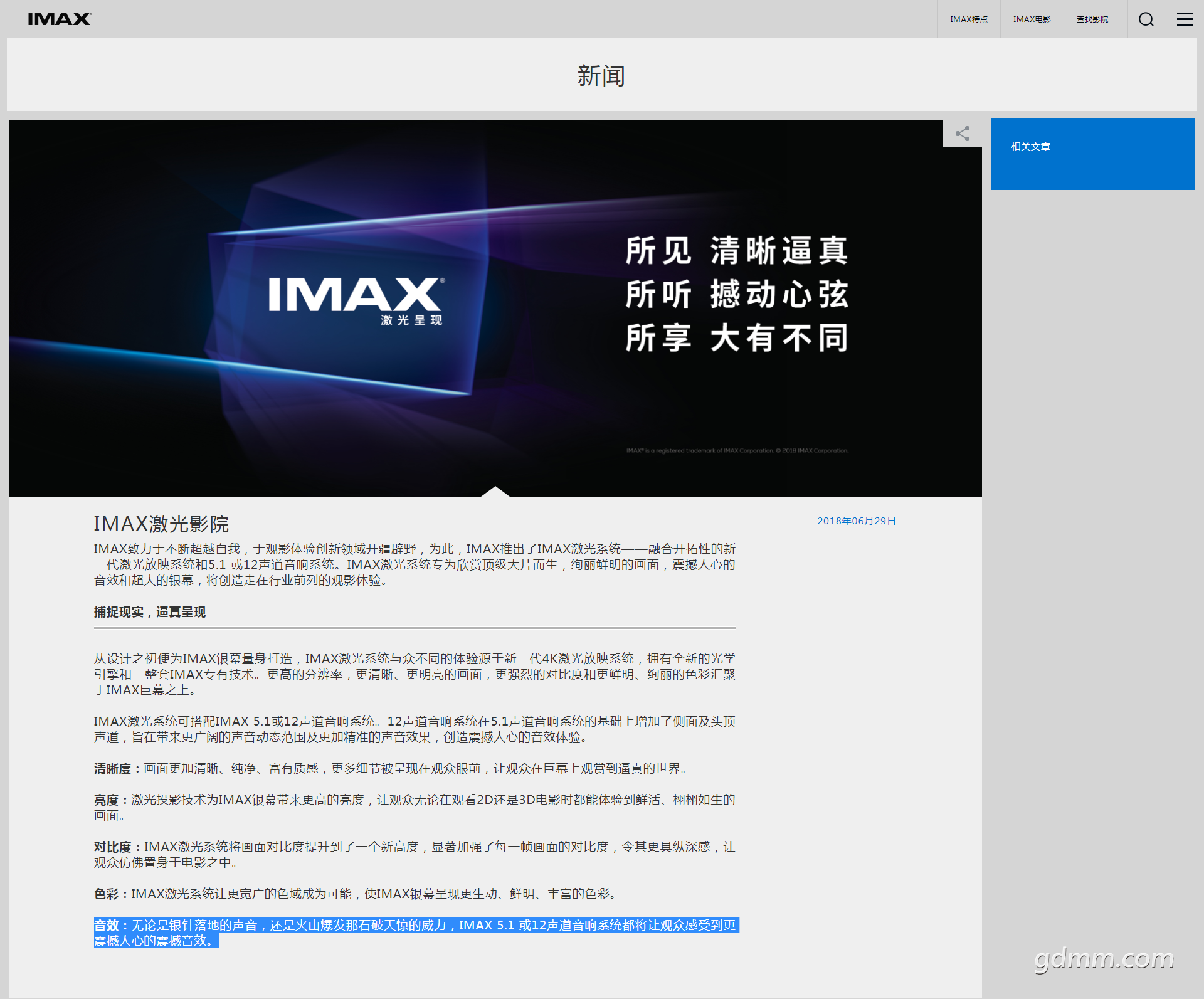Click the bold 对比度 label

pyautogui.click(x=112, y=847)
